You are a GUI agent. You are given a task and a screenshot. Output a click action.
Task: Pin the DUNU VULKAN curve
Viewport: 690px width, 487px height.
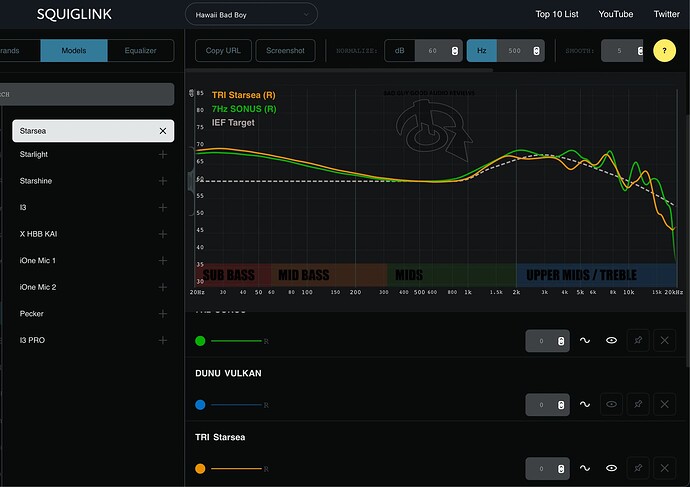point(638,404)
